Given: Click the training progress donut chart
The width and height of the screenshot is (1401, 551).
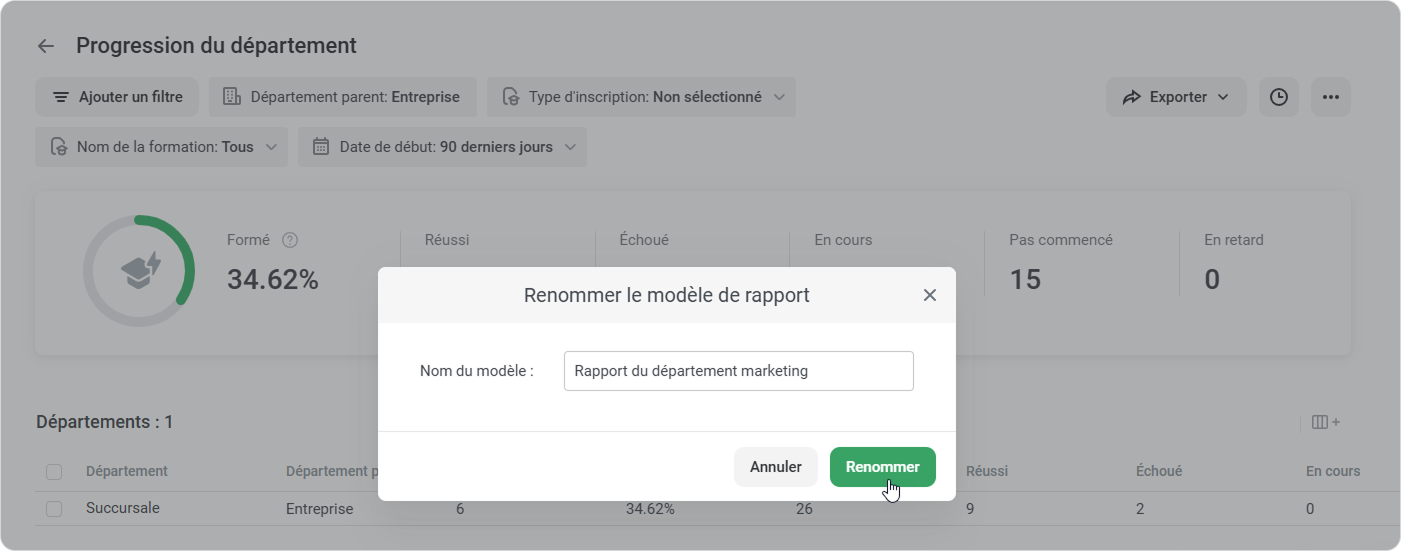Looking at the screenshot, I should pyautogui.click(x=139, y=270).
